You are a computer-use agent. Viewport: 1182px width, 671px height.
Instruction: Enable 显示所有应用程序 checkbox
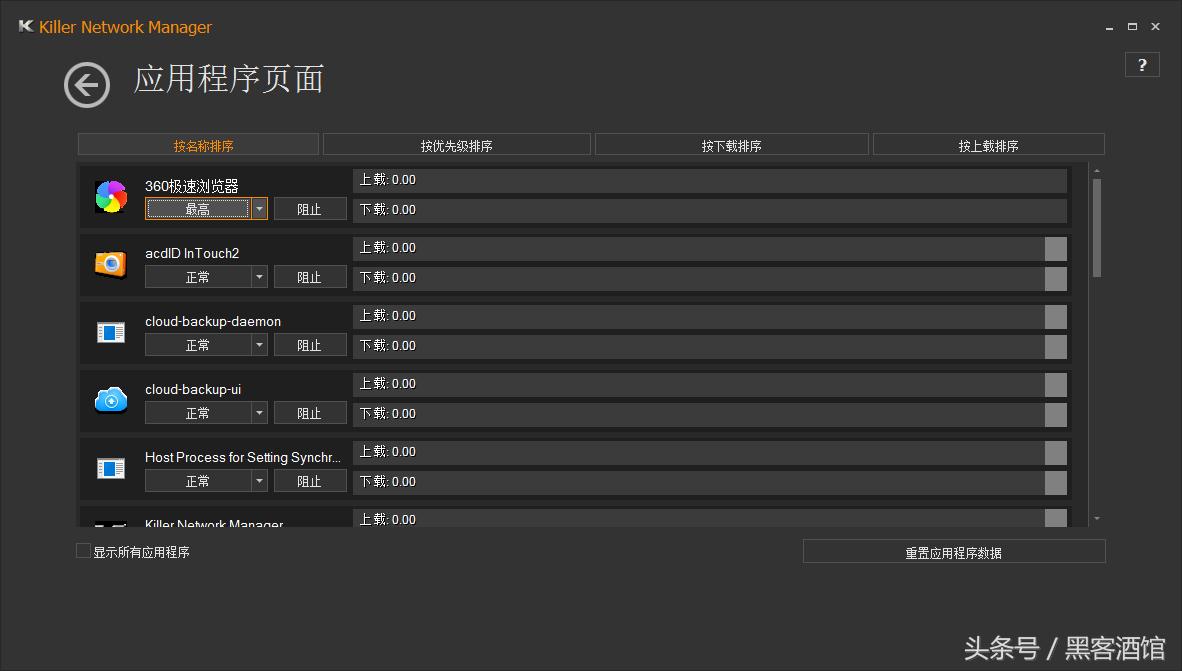[x=83, y=550]
